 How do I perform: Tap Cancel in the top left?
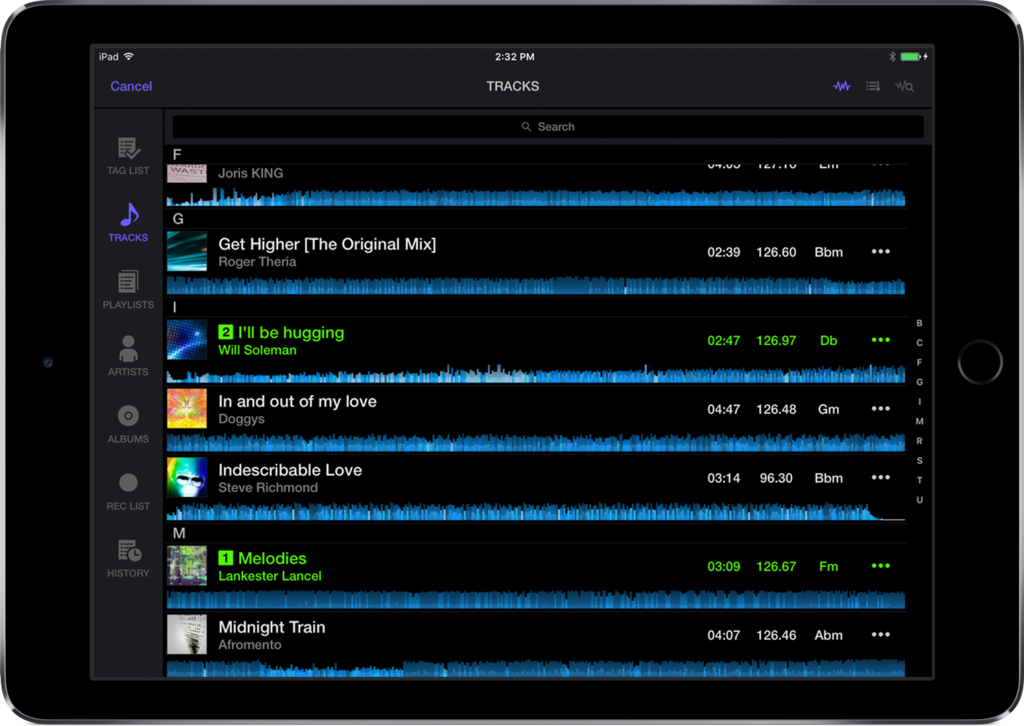click(131, 87)
